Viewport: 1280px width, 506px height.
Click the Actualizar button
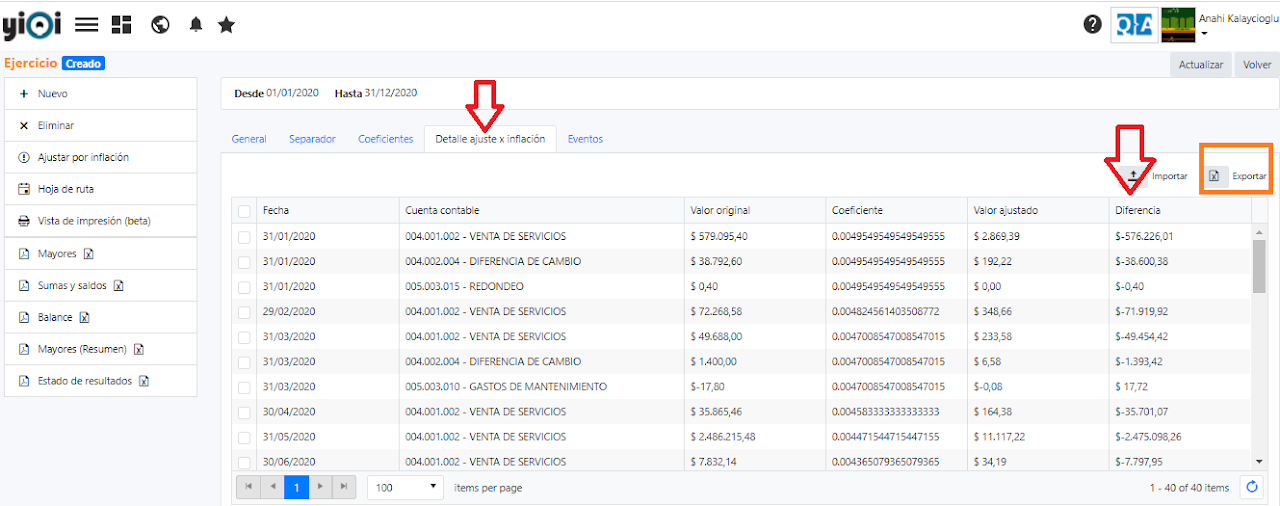(x=1201, y=64)
